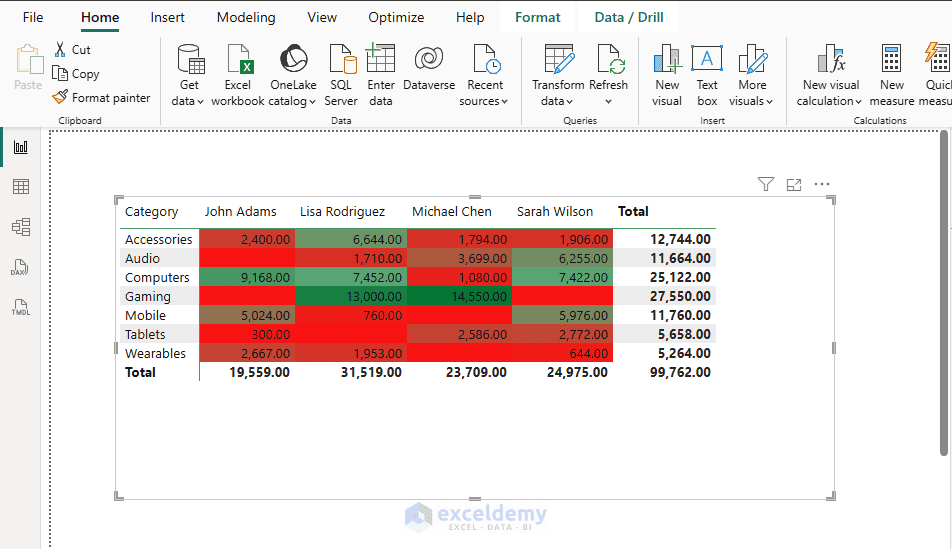The height and width of the screenshot is (549, 952).
Task: Open Enter data table
Action: click(381, 76)
